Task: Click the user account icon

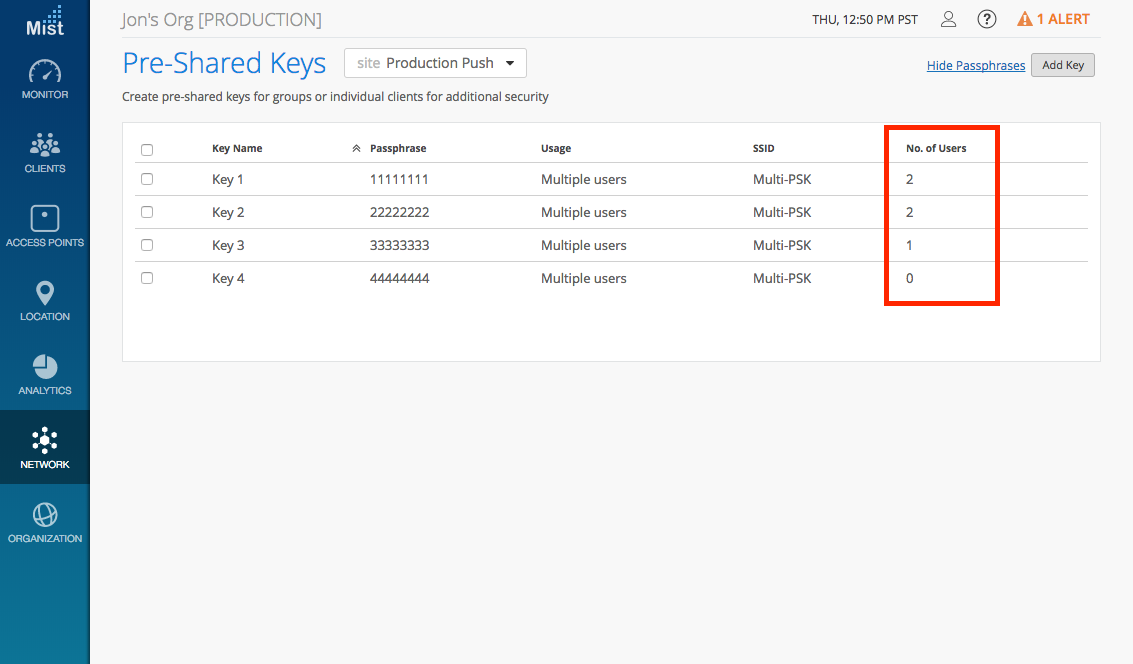Action: tap(949, 19)
